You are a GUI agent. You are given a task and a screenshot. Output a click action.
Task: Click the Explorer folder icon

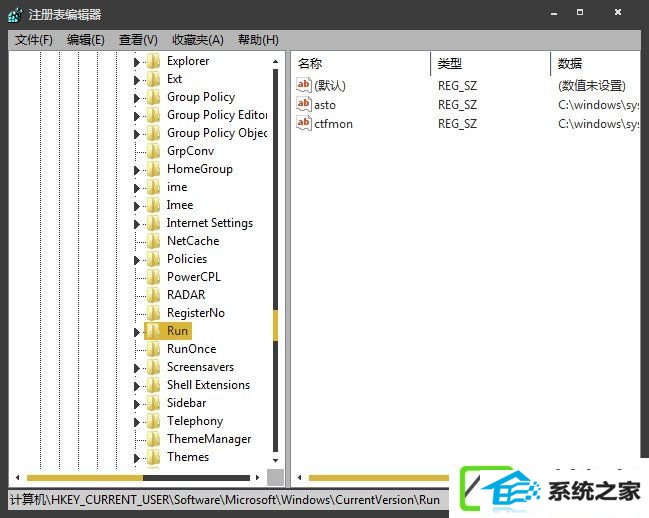(154, 61)
